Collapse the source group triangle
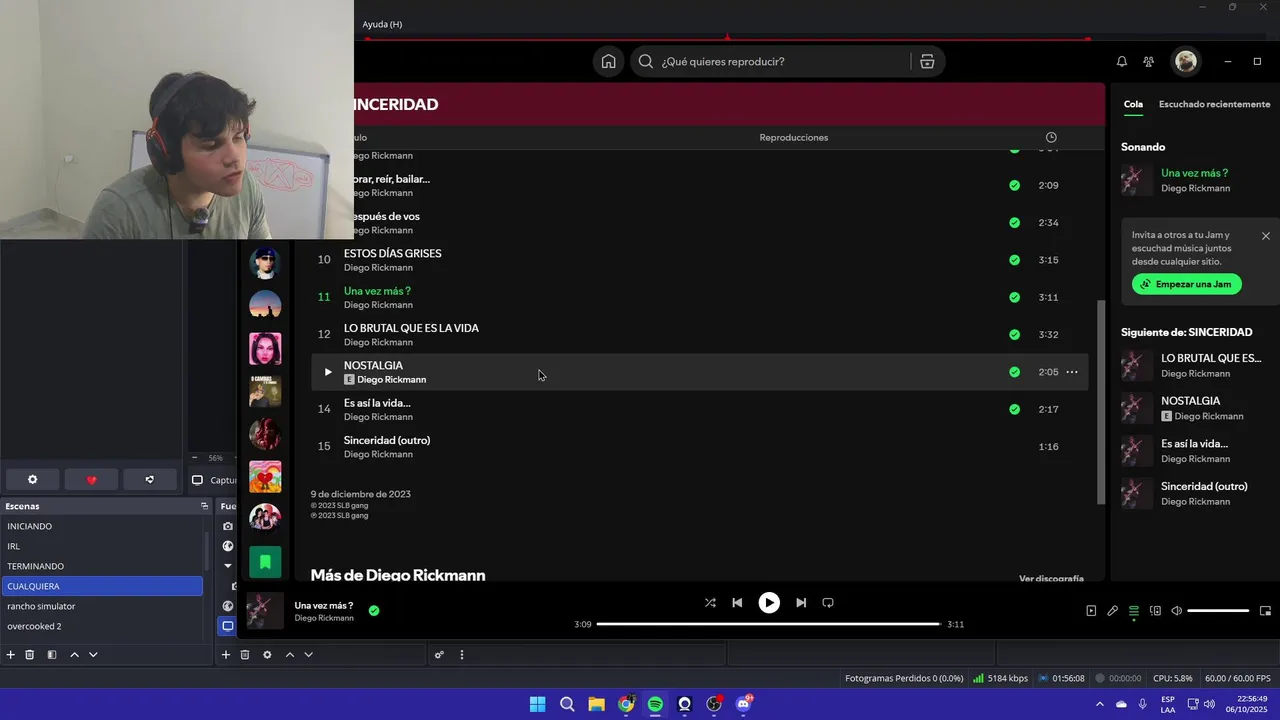 coord(228,566)
